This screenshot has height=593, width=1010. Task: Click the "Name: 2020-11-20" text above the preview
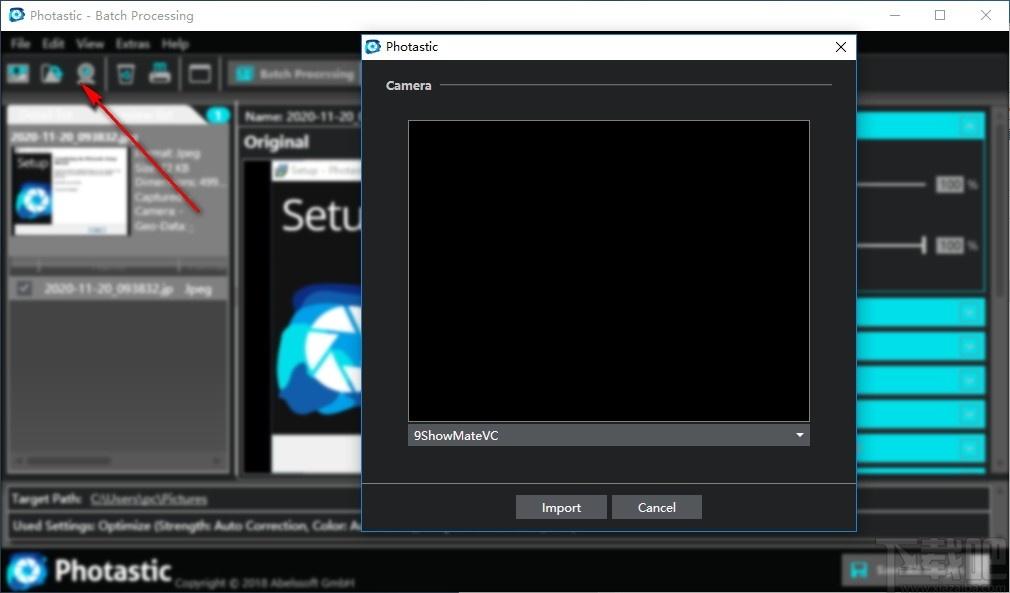(x=301, y=117)
